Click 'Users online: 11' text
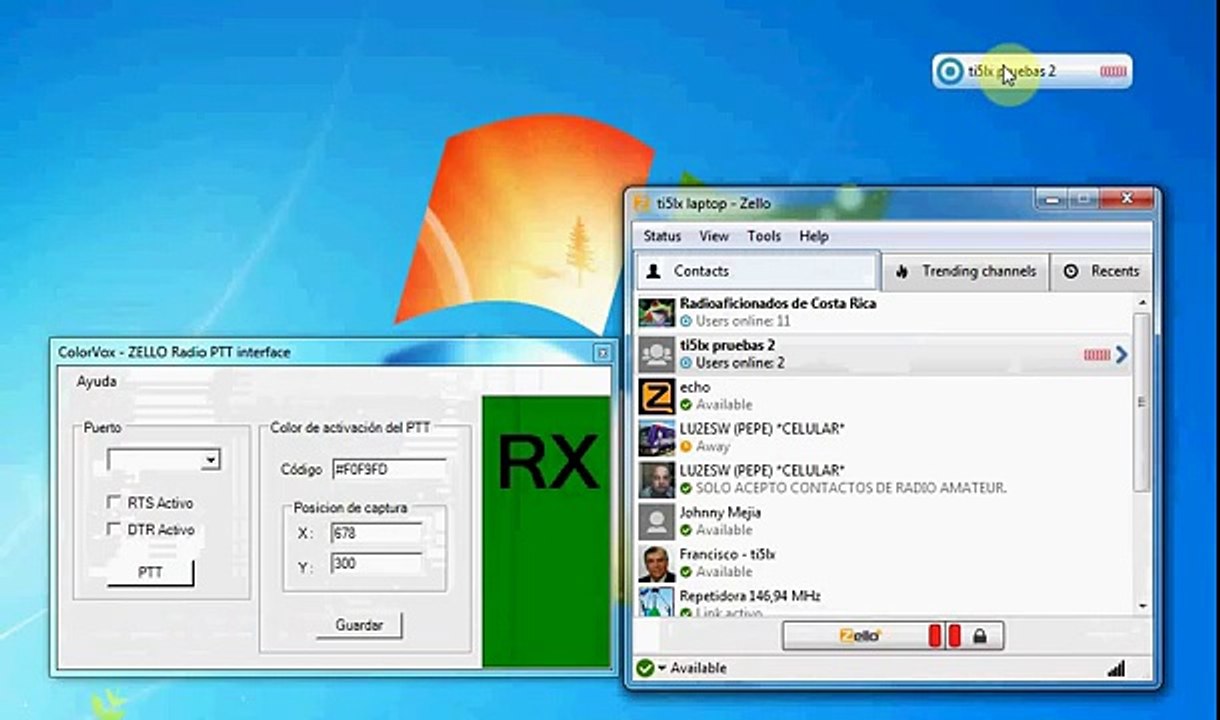Screen dimensions: 1220x720 click(x=743, y=321)
